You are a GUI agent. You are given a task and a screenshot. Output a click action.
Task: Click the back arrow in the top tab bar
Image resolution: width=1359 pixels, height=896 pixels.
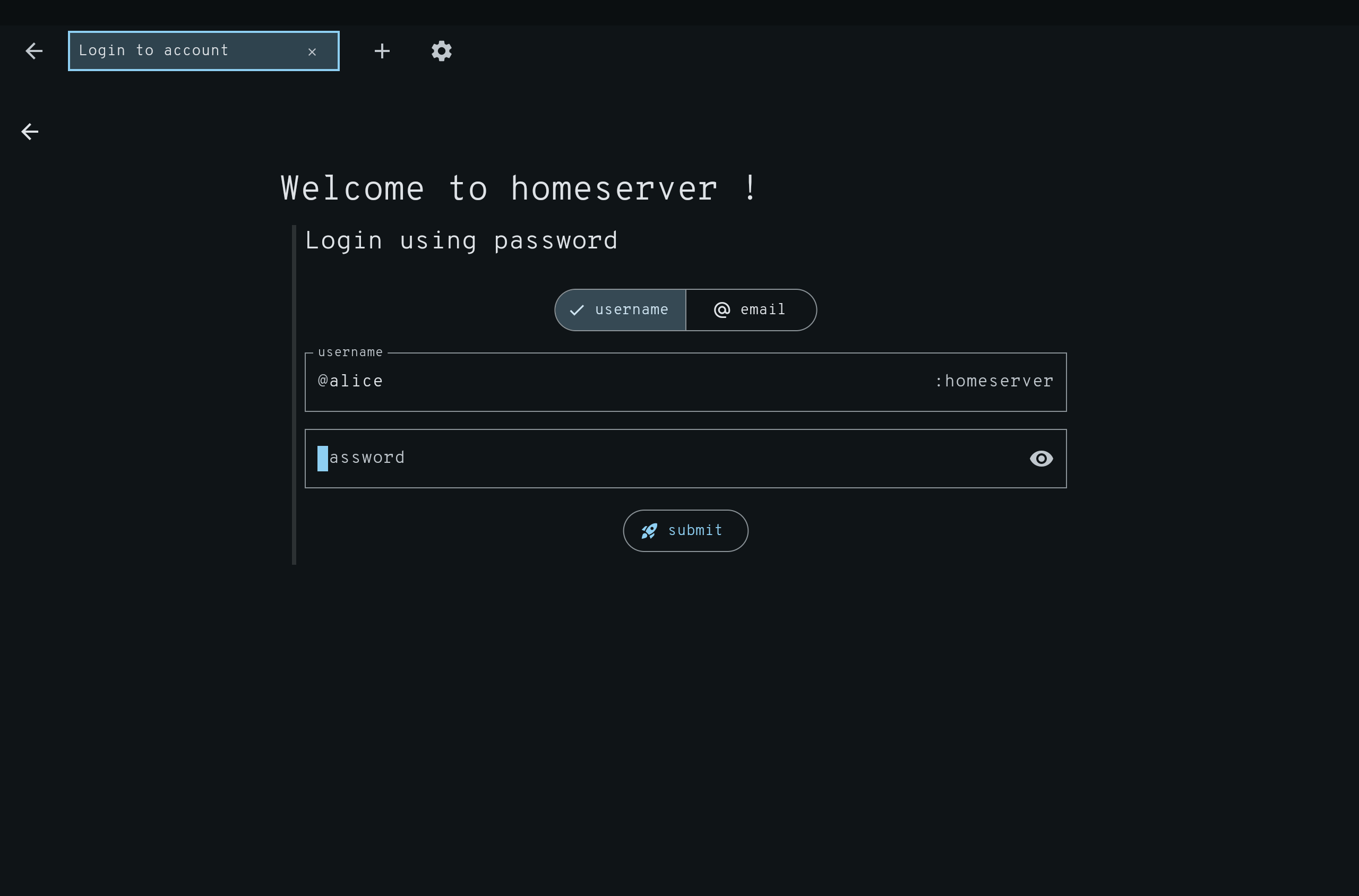(x=35, y=51)
